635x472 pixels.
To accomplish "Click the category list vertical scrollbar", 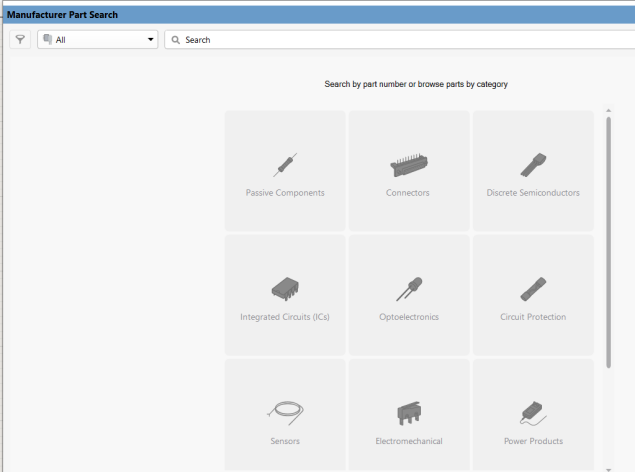I will click(608, 240).
